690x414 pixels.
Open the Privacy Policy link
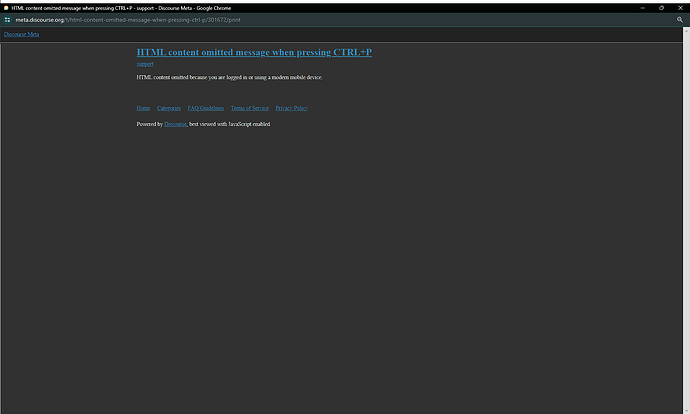tap(291, 108)
